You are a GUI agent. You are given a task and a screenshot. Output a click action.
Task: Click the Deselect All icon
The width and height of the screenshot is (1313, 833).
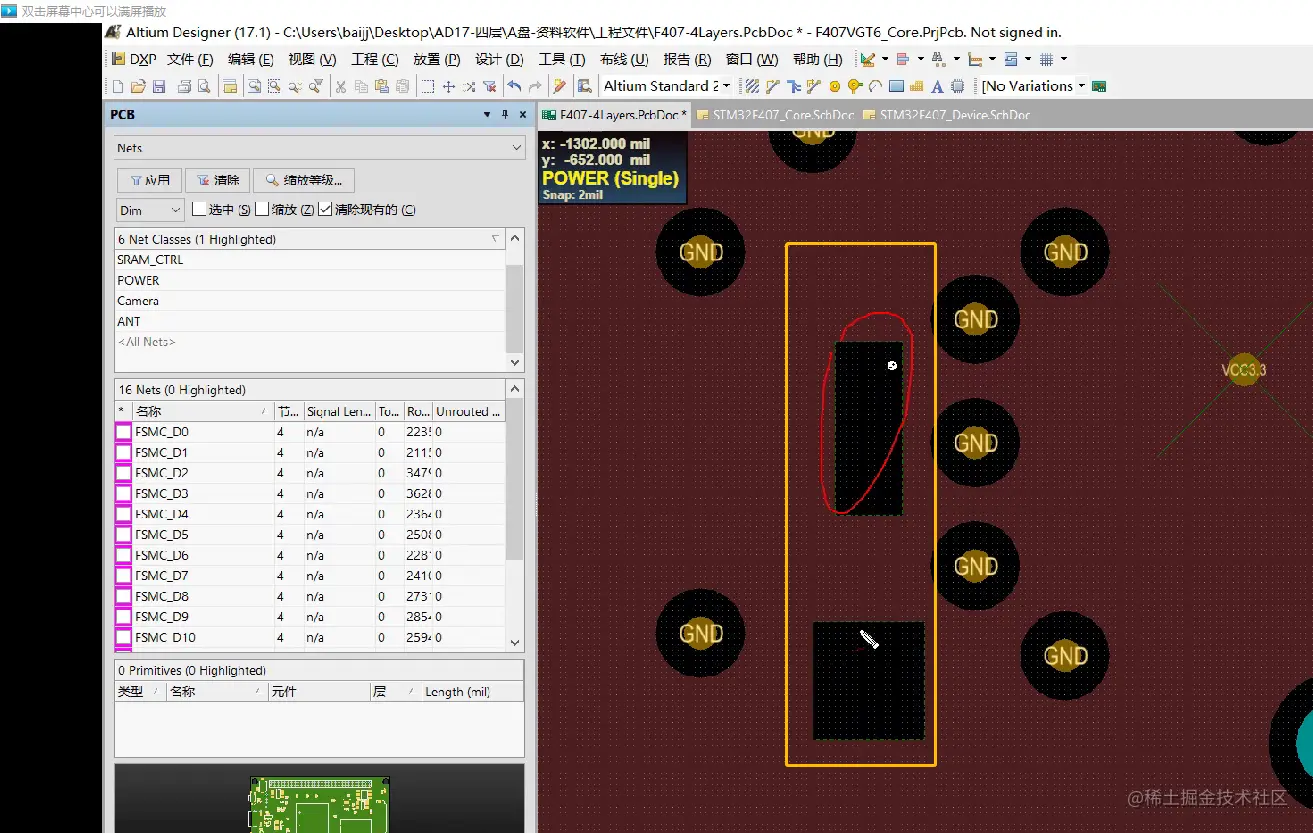point(469,86)
